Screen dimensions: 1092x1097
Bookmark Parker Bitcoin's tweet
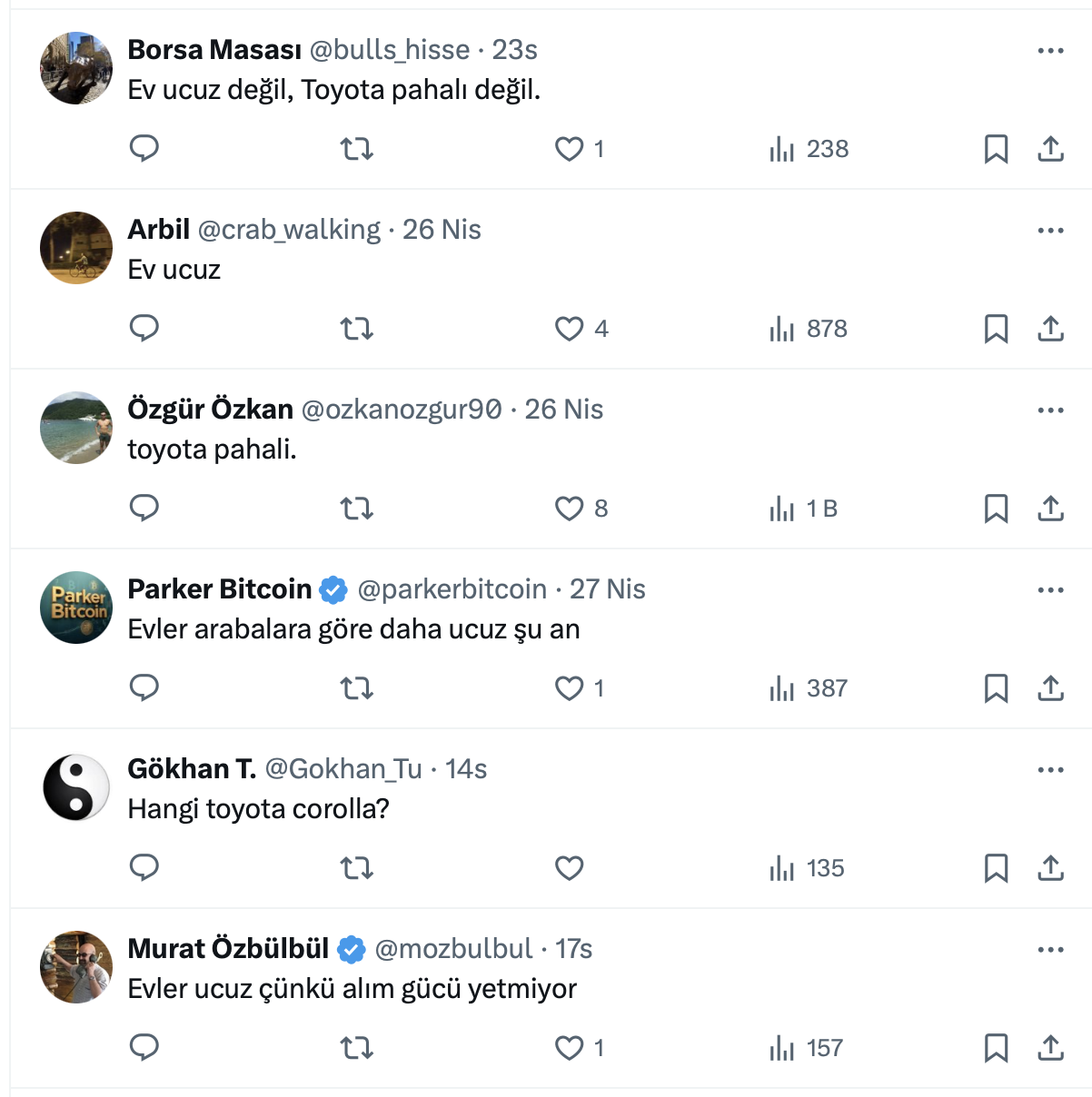tap(996, 688)
